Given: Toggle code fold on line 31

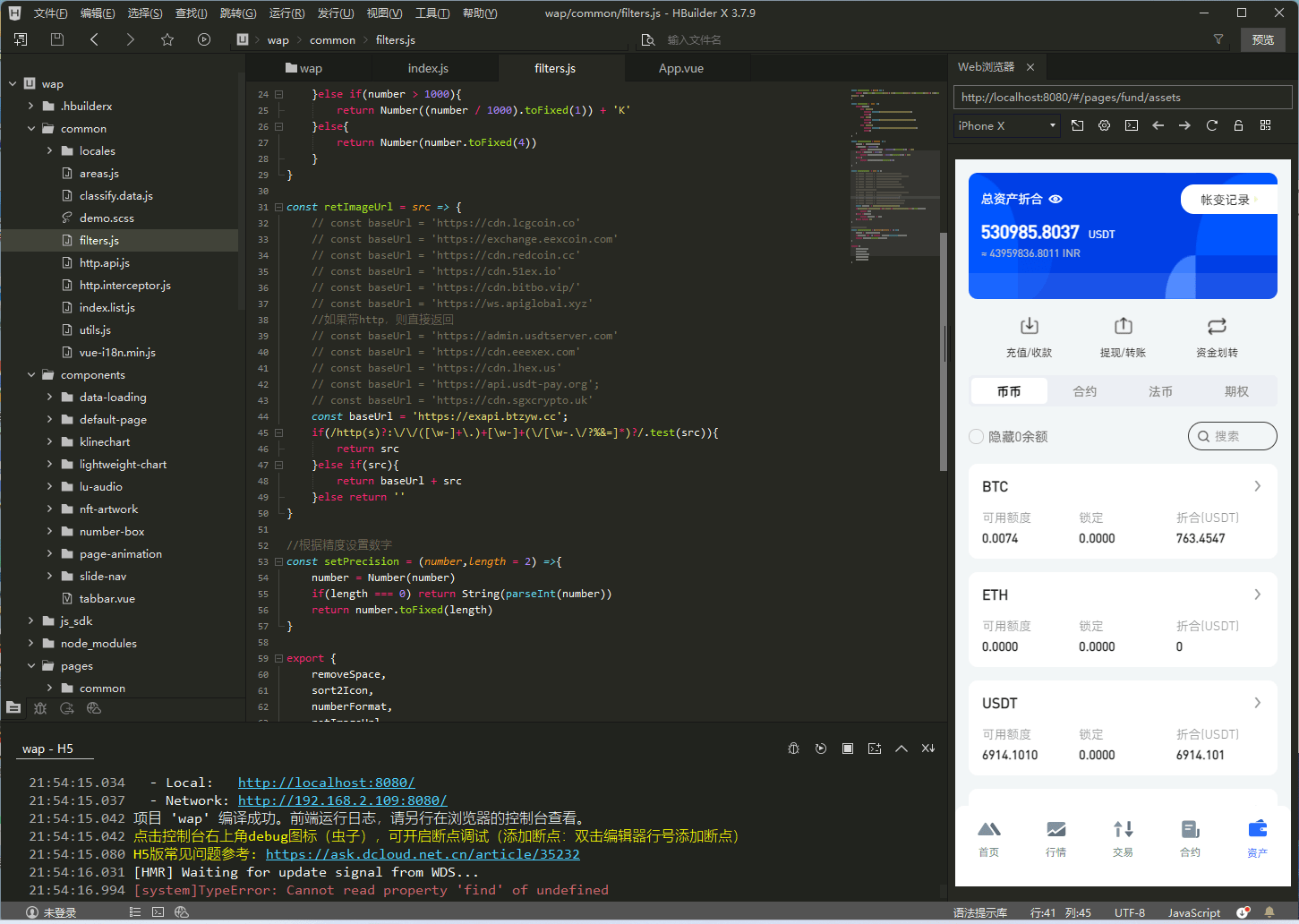Looking at the screenshot, I should 278,207.
